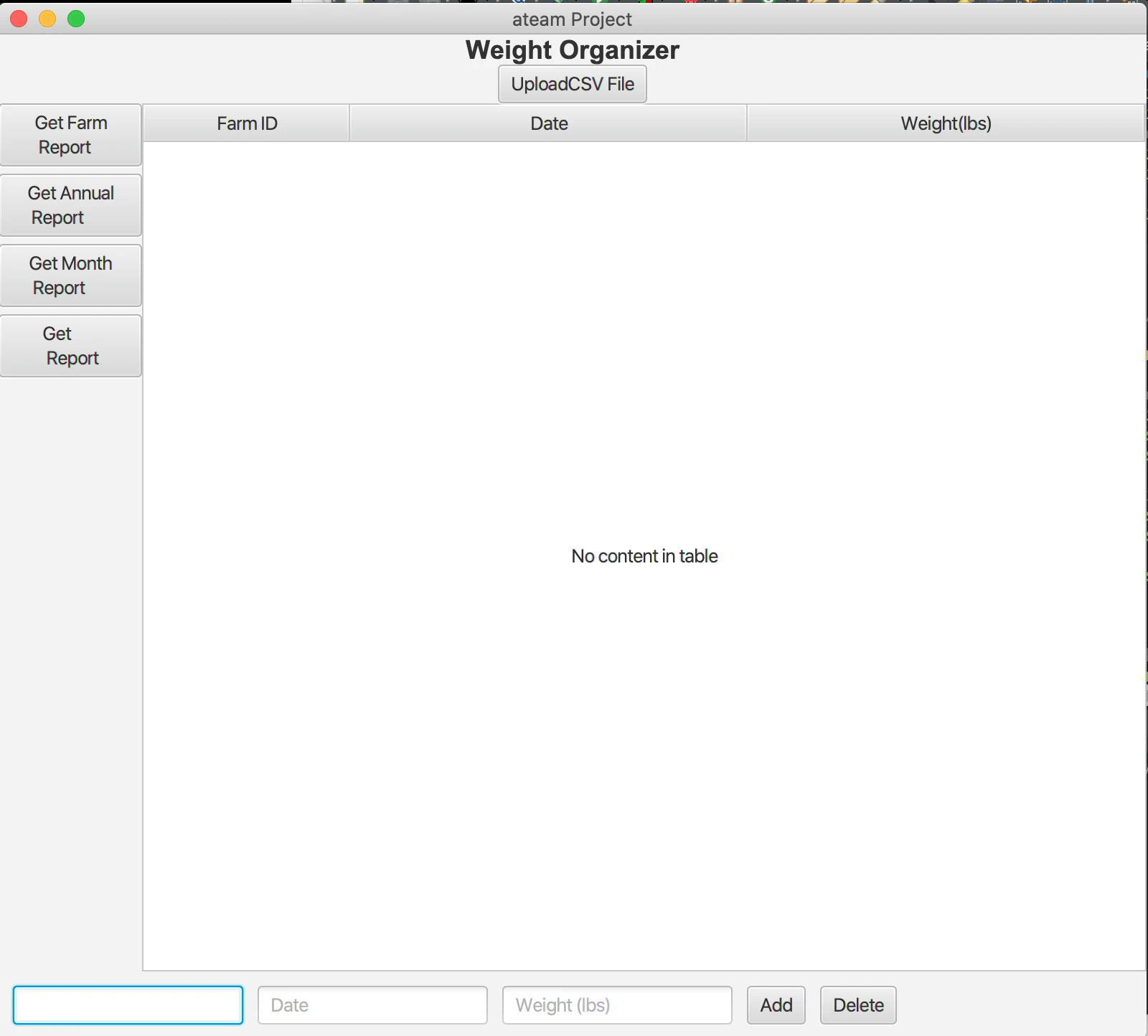Select the Get Month Report button

70,276
